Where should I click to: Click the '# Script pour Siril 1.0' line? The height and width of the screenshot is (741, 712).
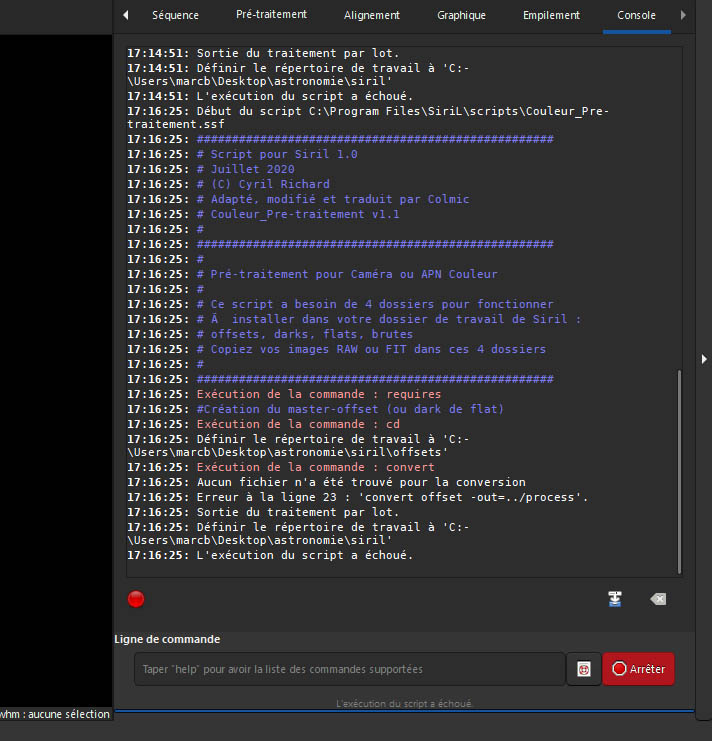(242, 154)
